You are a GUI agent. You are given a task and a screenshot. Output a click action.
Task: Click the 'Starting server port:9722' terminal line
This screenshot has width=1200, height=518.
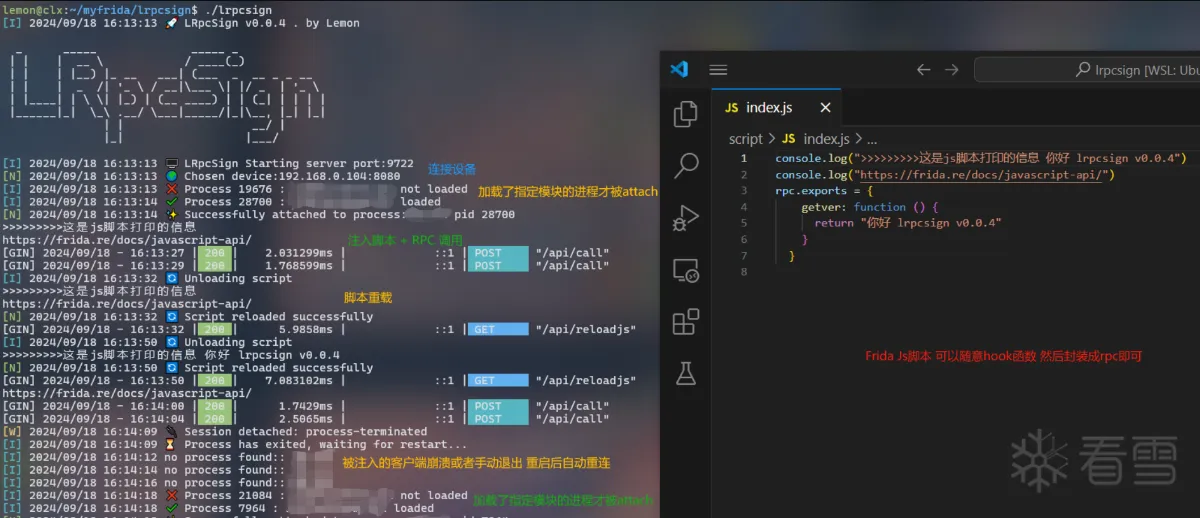coord(207,163)
